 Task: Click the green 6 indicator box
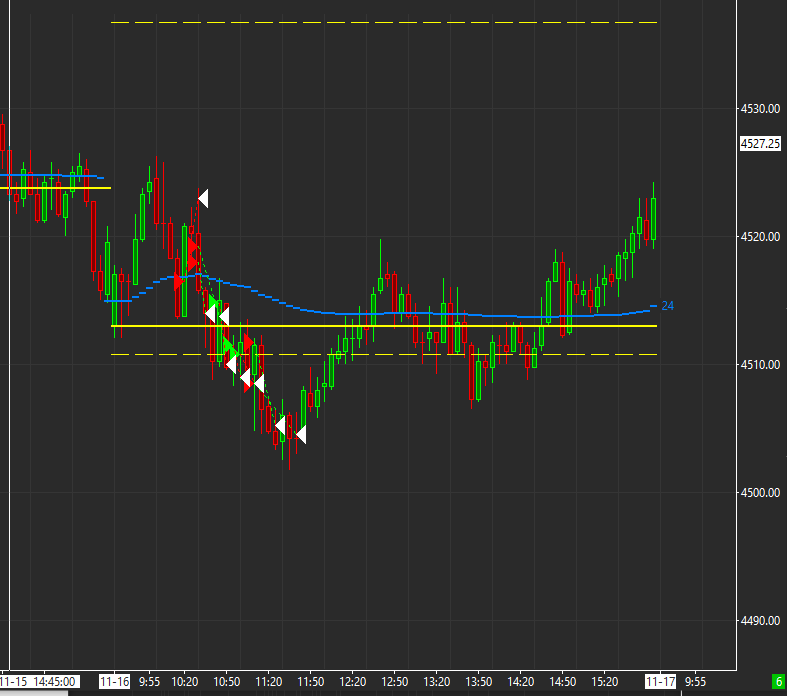[779, 682]
